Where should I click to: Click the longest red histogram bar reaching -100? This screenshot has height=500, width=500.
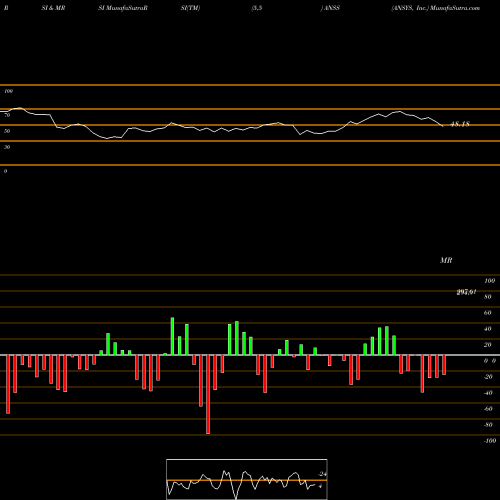208,394
